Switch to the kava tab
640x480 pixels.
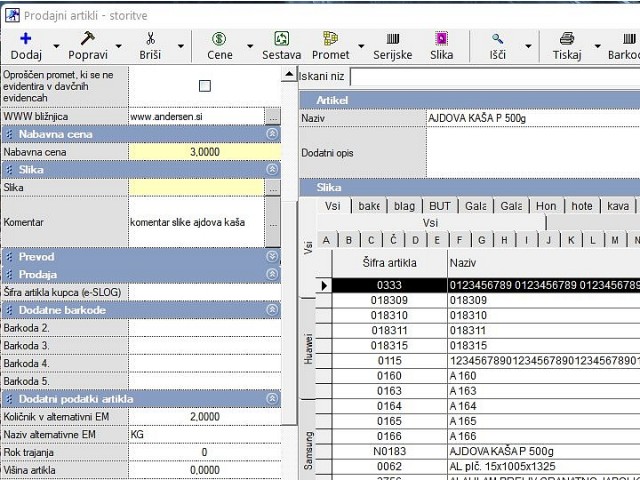[x=618, y=206]
